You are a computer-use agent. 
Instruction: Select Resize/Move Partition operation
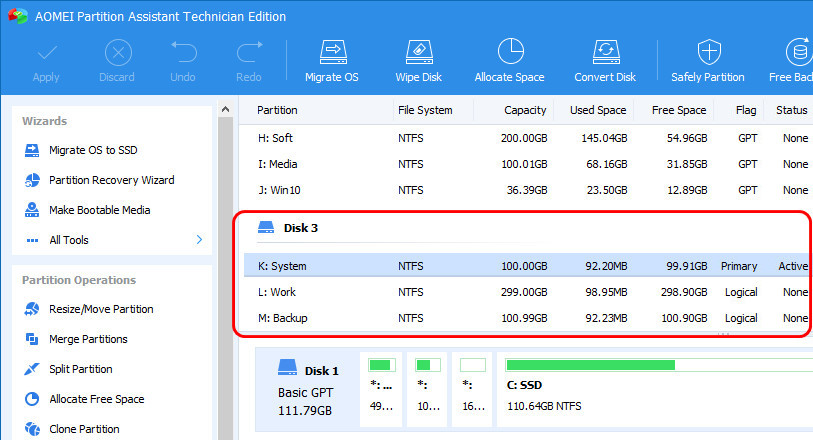pyautogui.click(x=101, y=309)
